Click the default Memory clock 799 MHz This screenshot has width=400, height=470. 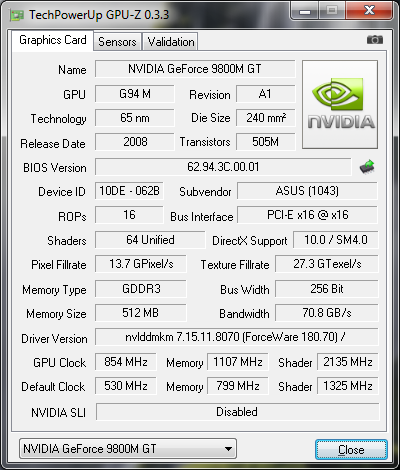pos(238,386)
